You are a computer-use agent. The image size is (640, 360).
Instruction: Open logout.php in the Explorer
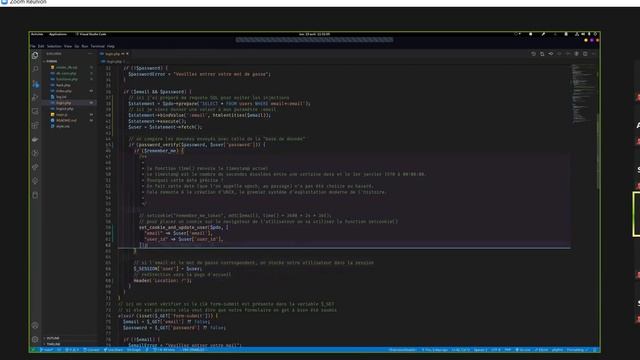65,109
